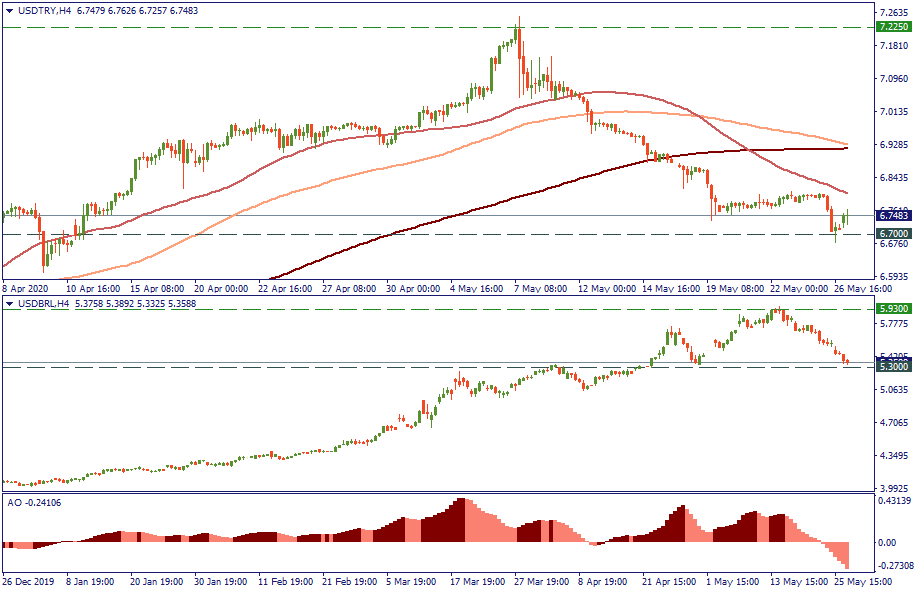This screenshot has height=592, width=915.
Task: Click the 0.43139 value on AO scale
Action: [891, 500]
